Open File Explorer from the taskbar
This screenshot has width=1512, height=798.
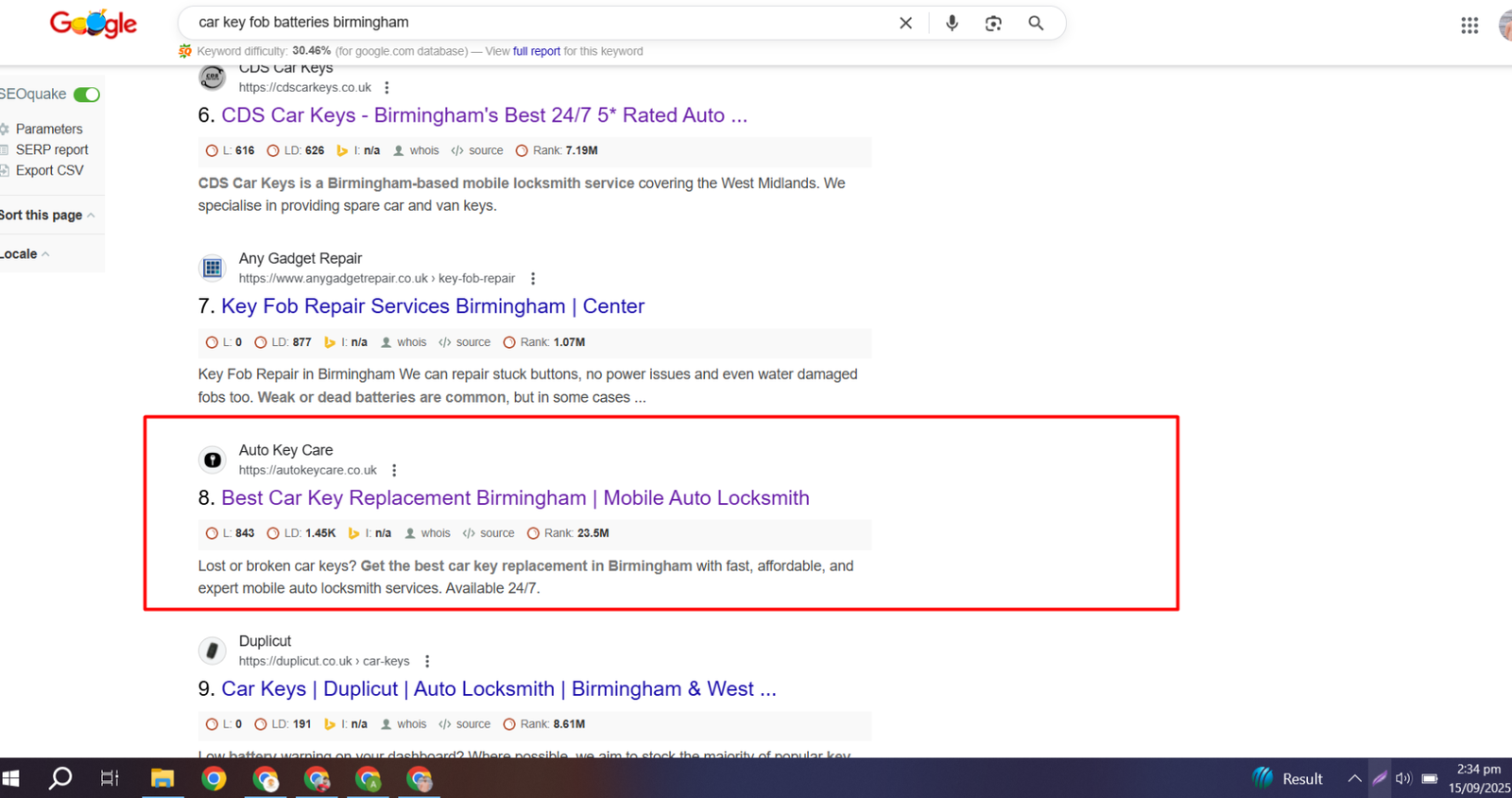(163, 778)
